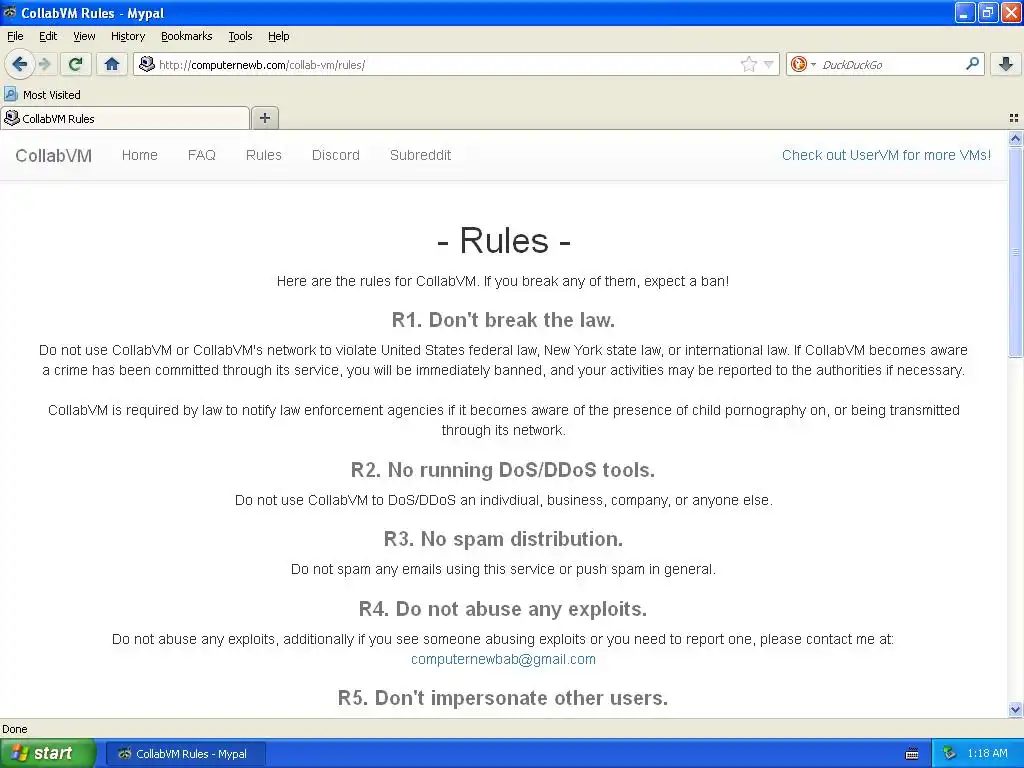The width and height of the screenshot is (1024, 768).
Task: Open the Downloads arrow button
Action: click(x=1006, y=64)
